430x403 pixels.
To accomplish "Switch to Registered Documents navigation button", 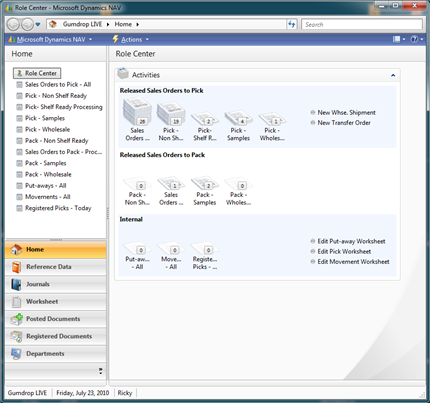I will click(x=56, y=336).
